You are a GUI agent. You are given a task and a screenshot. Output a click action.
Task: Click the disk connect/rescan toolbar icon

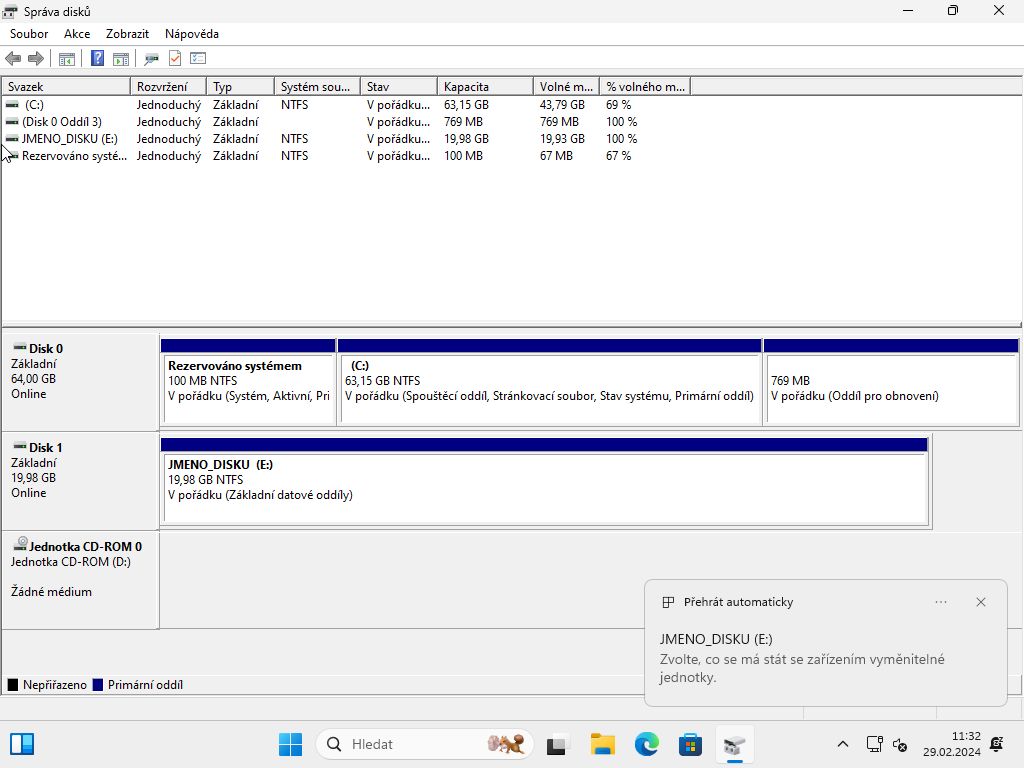coord(152,59)
